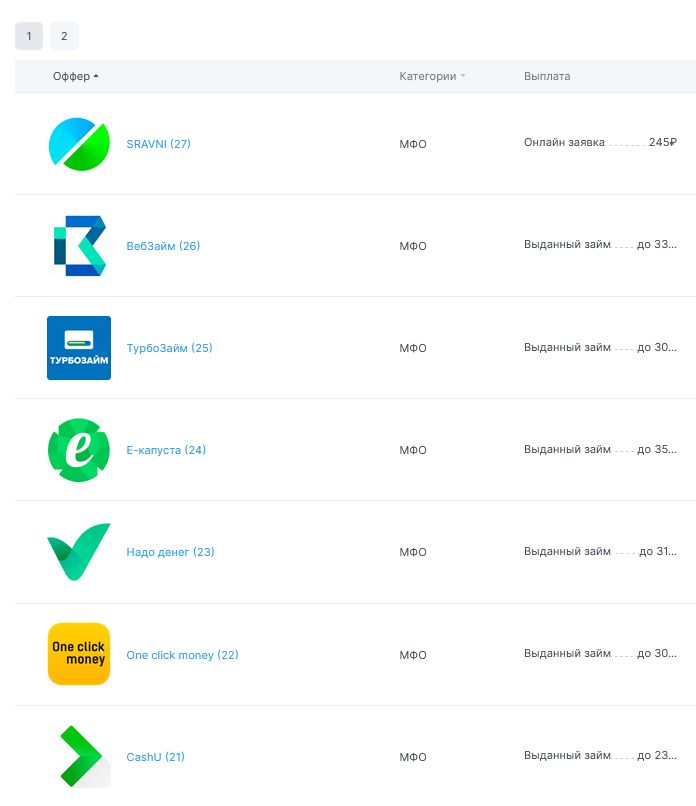The image size is (696, 806).
Task: Click the Е-капуста green cabbage logo
Action: coord(79,450)
